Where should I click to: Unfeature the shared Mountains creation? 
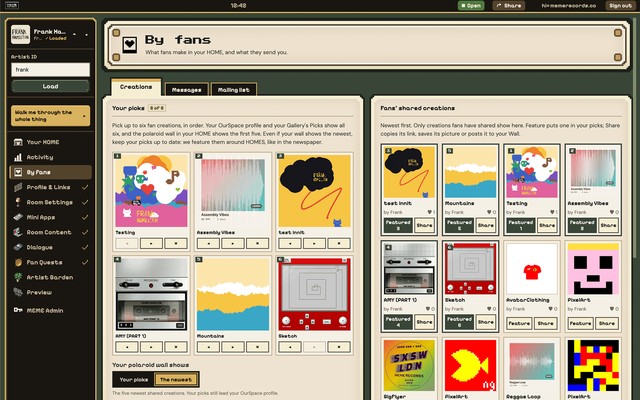tap(459, 225)
